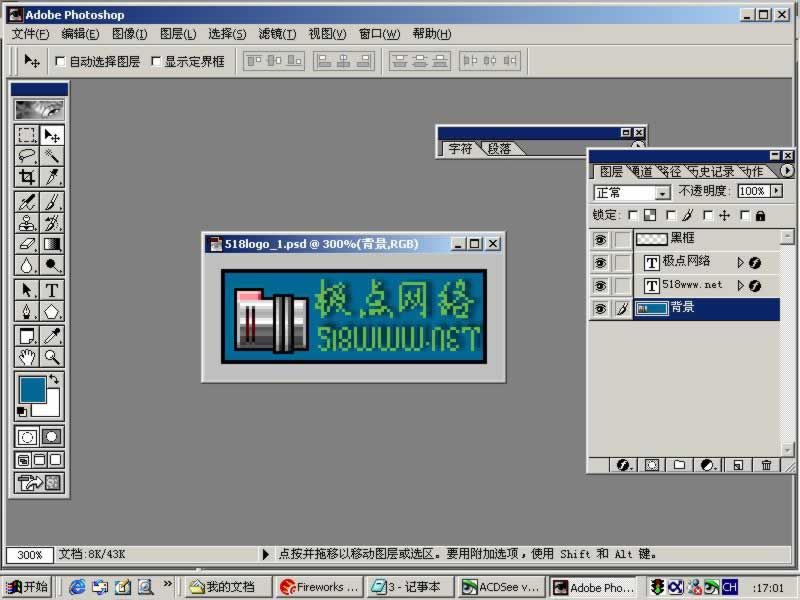800x600 pixels.
Task: Select the Hand tool
Action: point(27,357)
